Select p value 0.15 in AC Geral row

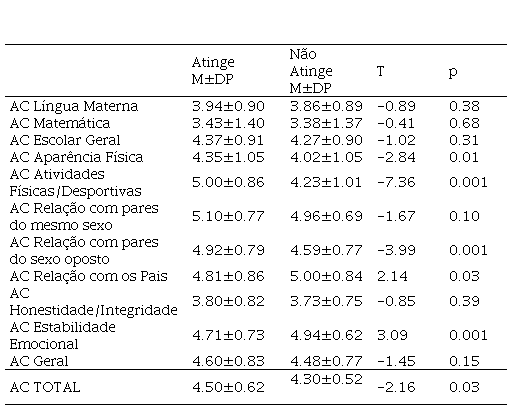pos(464,361)
